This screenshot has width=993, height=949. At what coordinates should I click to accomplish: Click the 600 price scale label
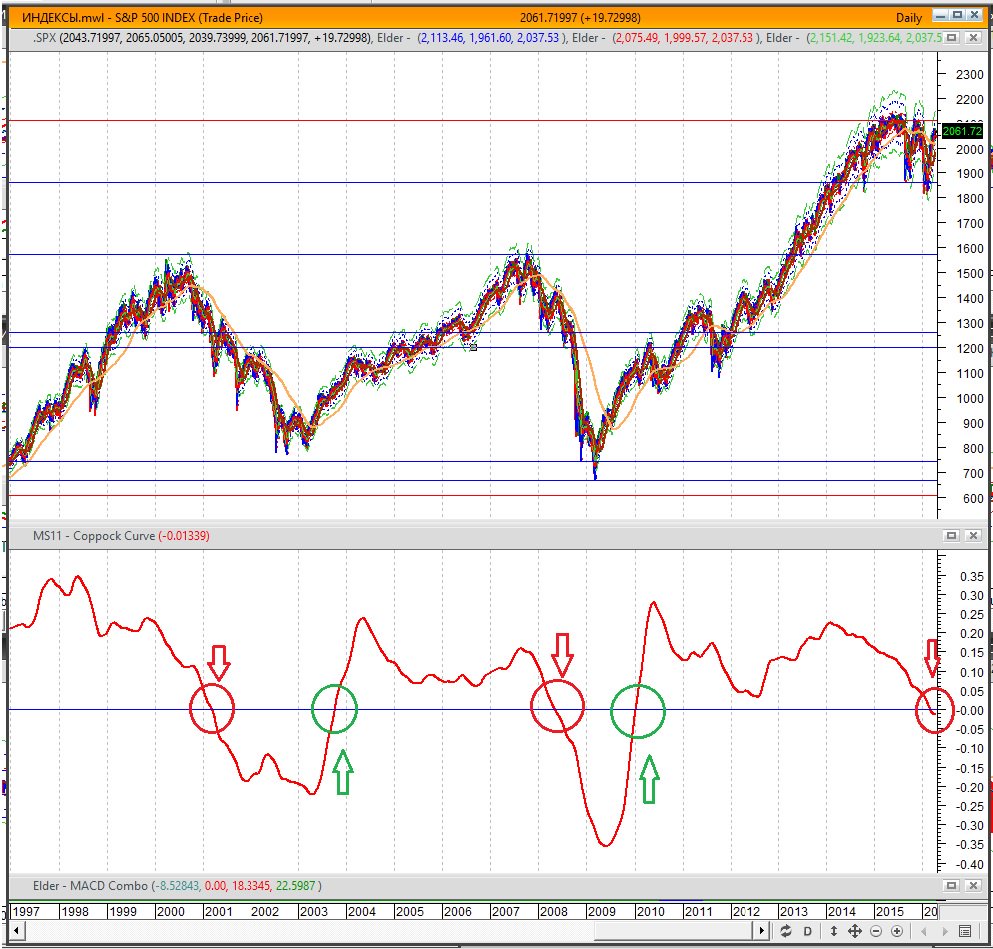972,498
